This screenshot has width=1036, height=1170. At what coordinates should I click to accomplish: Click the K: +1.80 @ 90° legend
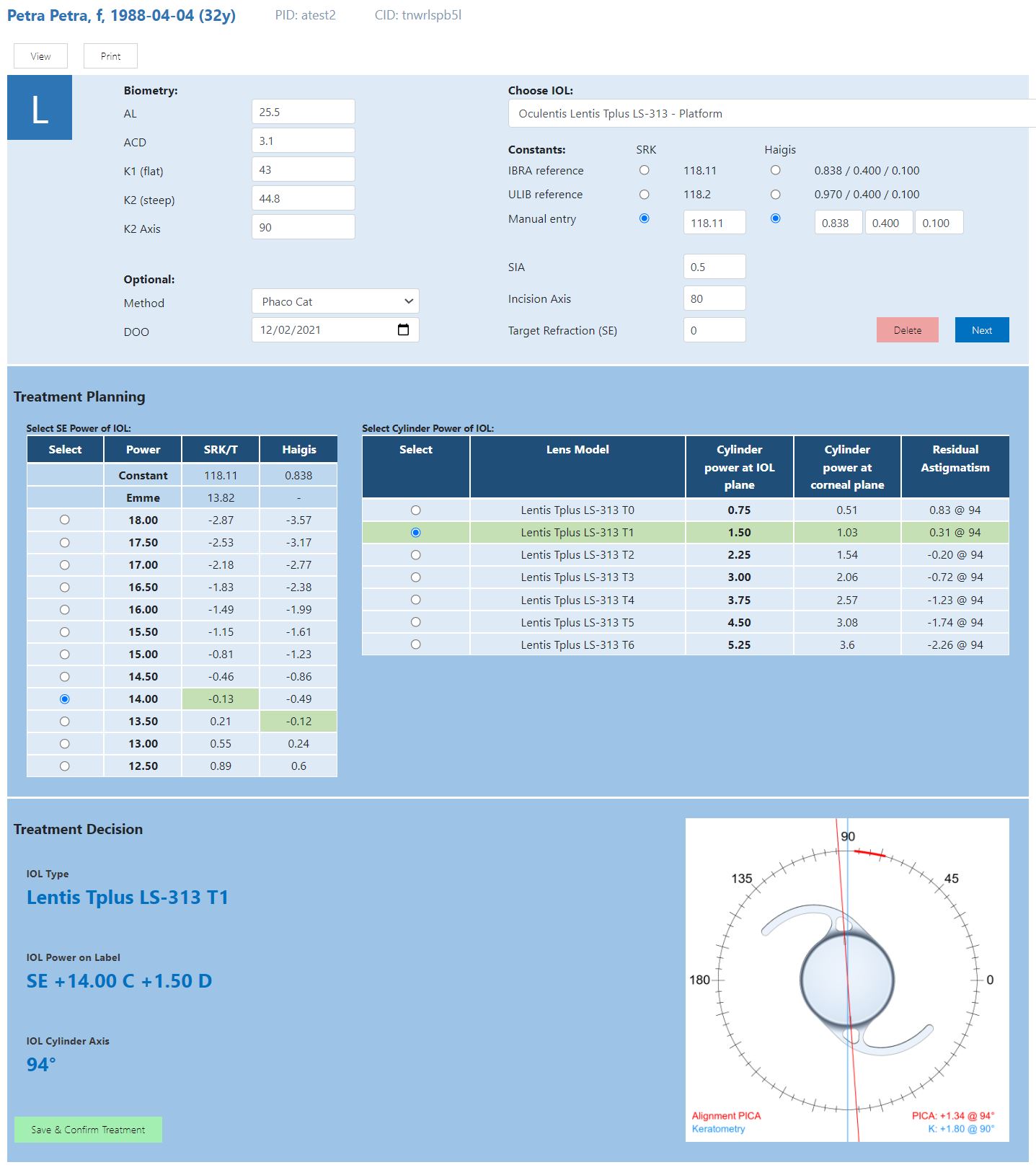[x=961, y=1128]
